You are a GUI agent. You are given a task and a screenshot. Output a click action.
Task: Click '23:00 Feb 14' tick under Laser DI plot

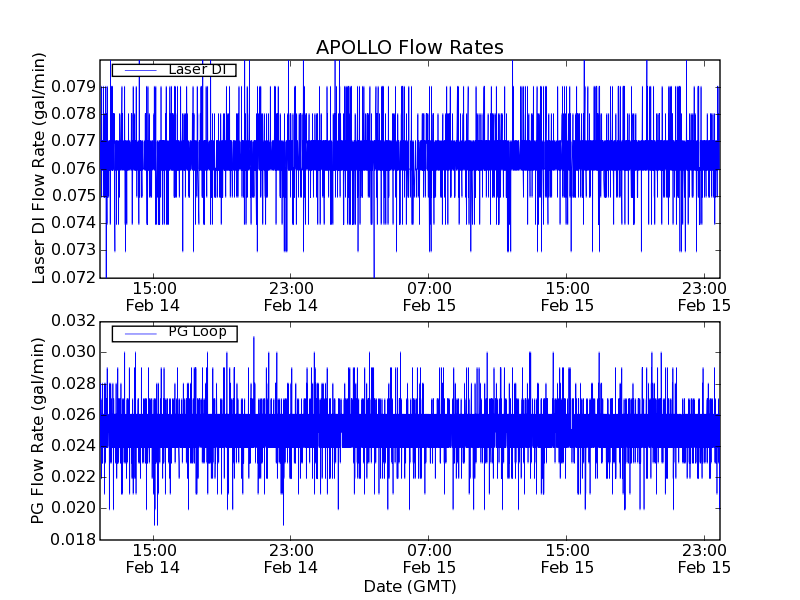[x=291, y=297]
